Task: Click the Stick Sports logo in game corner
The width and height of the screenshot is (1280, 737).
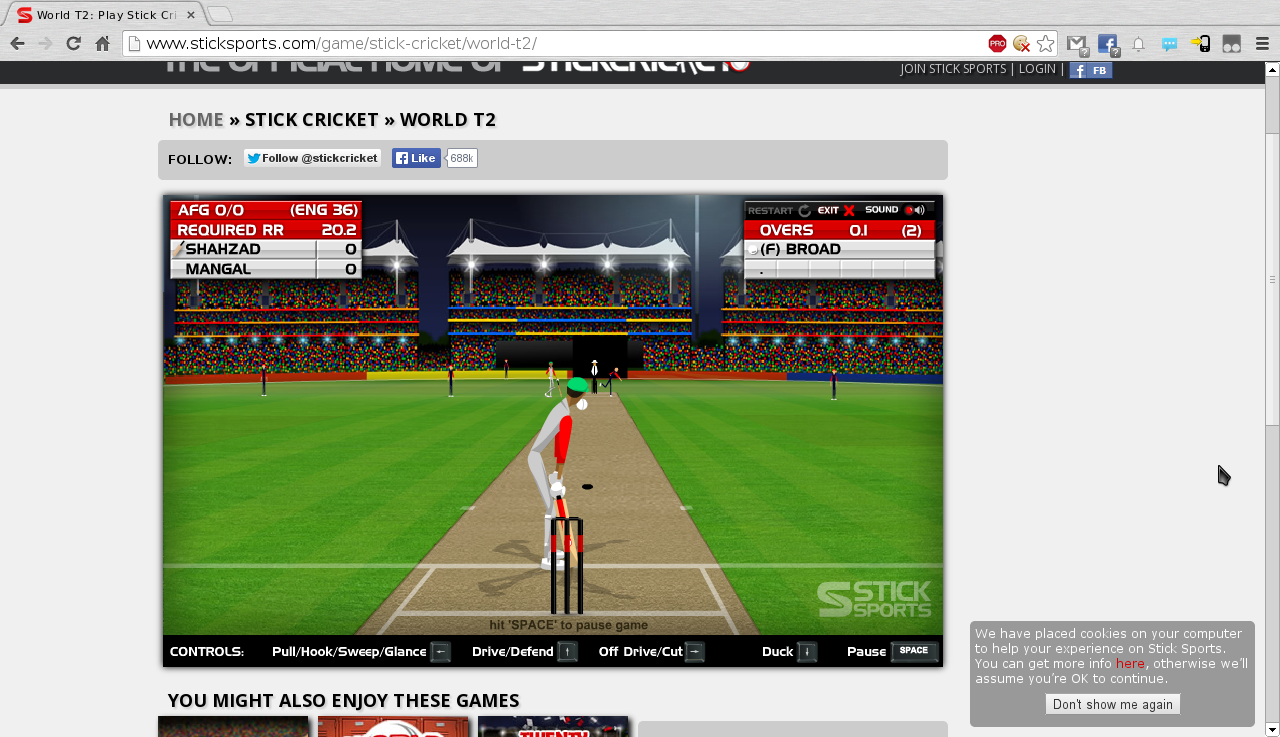Action: tap(873, 599)
